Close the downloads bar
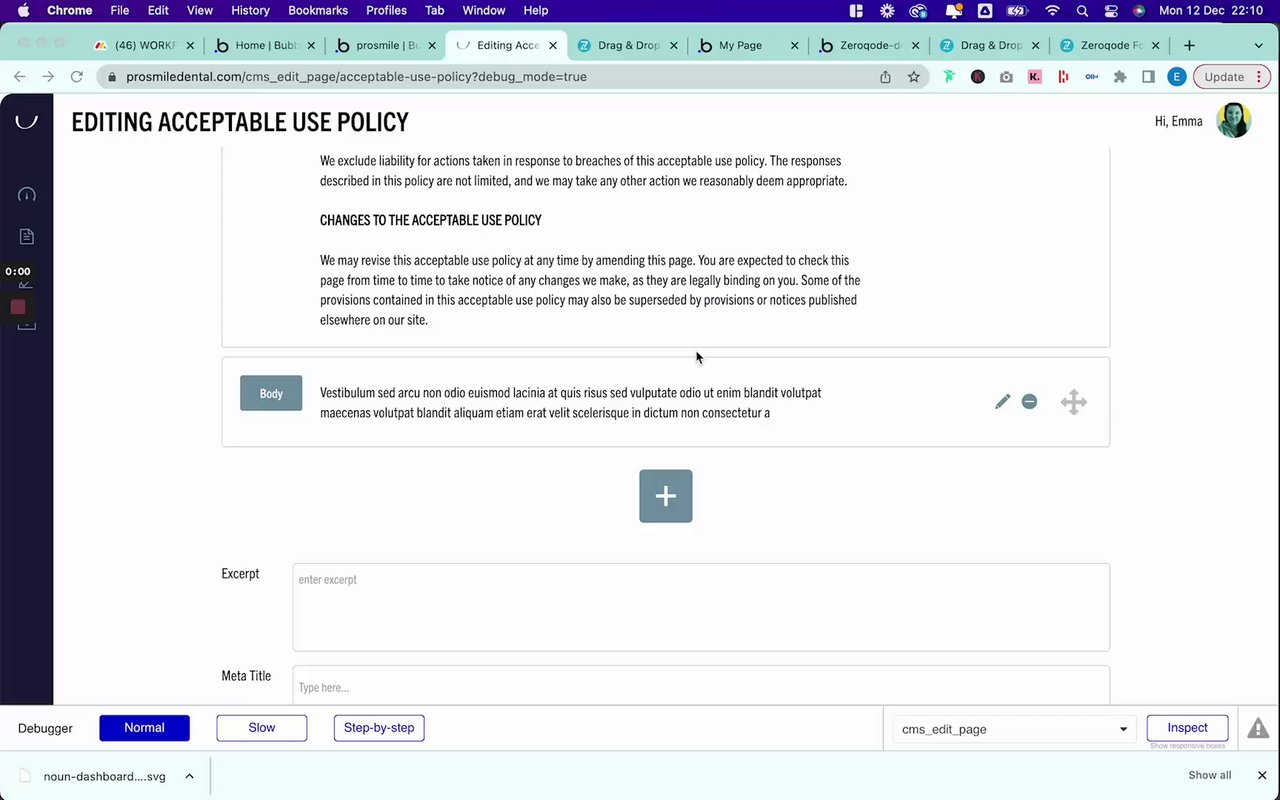 pos(1262,775)
